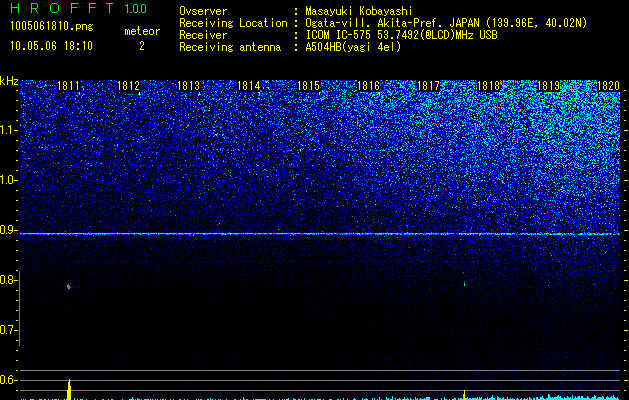
Task: Click the 1818 time marker
Action: coord(489,86)
